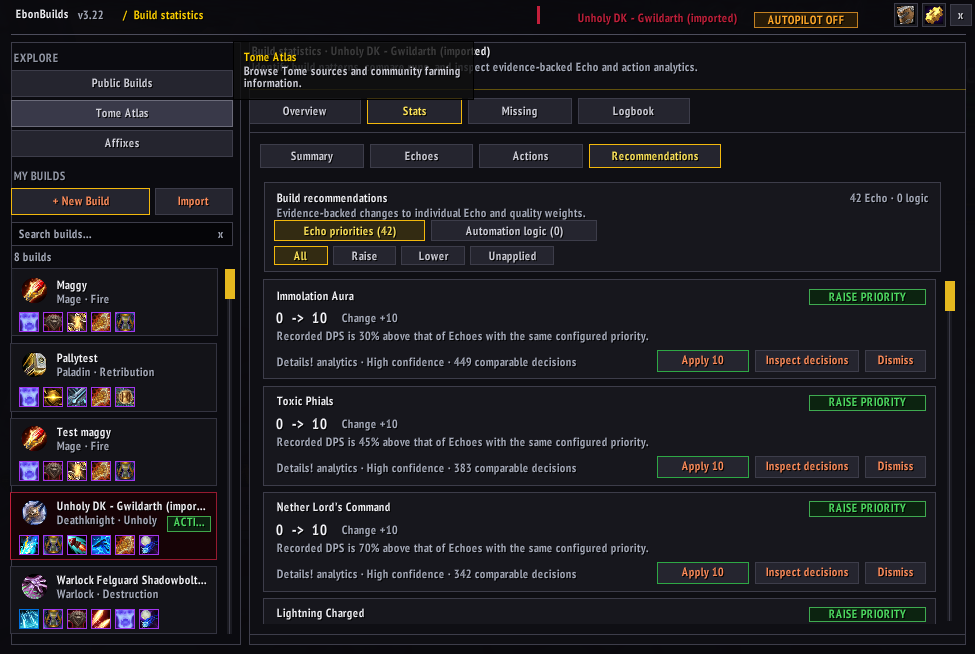Click the leather bracer icon in title bar
The height and width of the screenshot is (654, 975).
[905, 15]
